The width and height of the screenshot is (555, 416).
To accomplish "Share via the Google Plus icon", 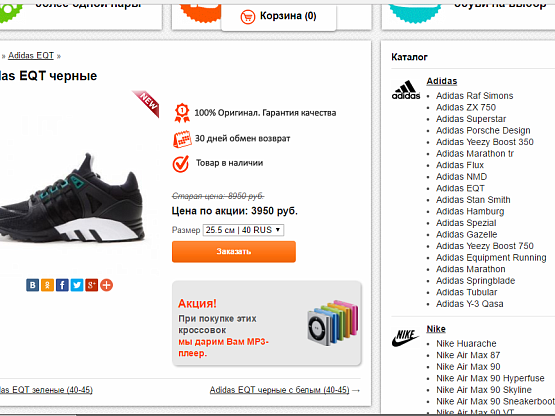I will pyautogui.click(x=91, y=285).
